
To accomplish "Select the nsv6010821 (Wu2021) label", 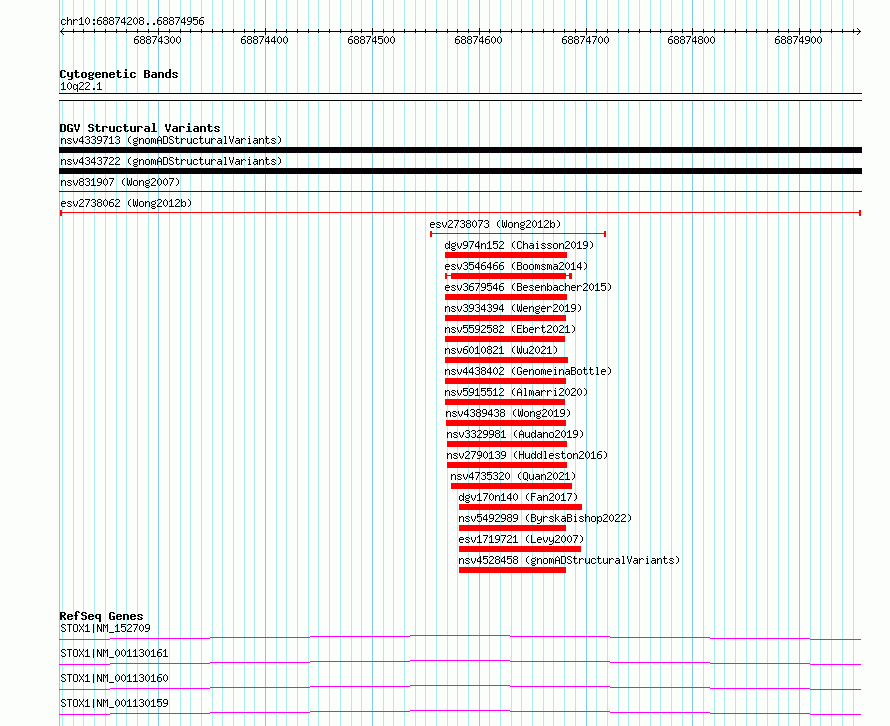I will pos(501,350).
